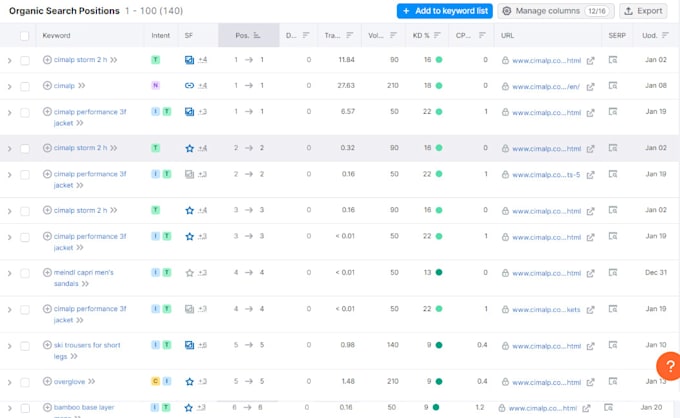This screenshot has width=680, height=418.
Task: Click the star SERP feature icon in 'bamboo base layer' row
Action: point(189,408)
